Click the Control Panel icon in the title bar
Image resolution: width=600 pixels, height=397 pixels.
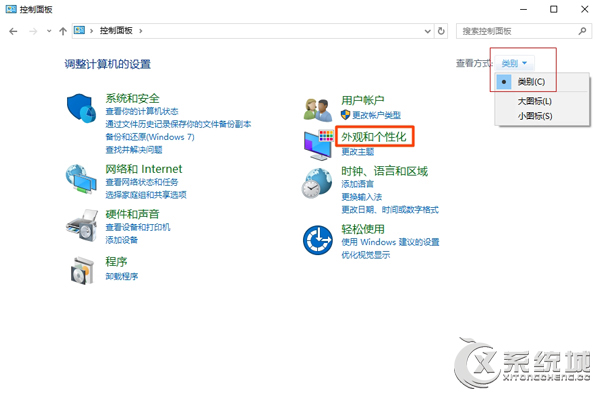(11, 9)
